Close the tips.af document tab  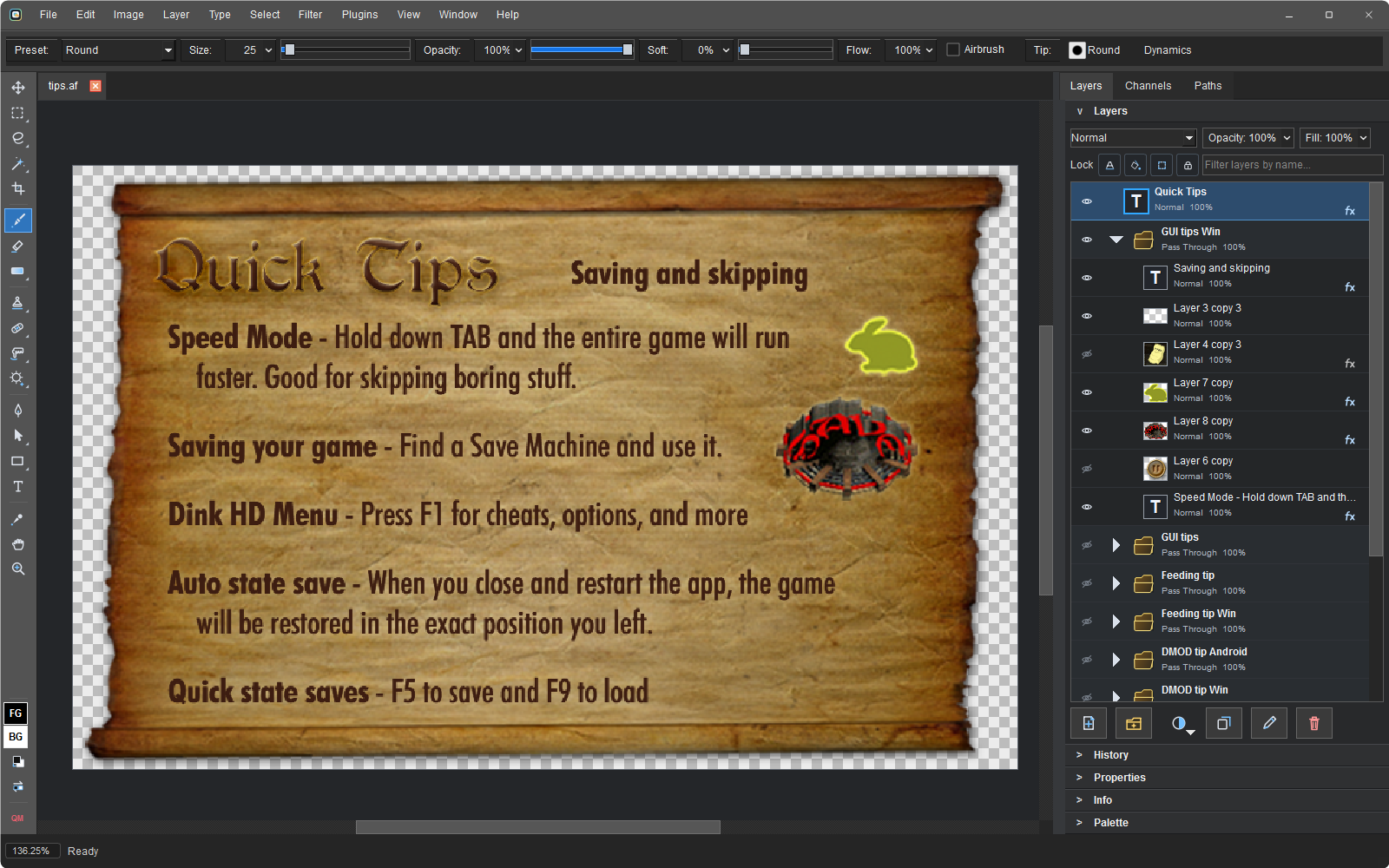[x=95, y=86]
